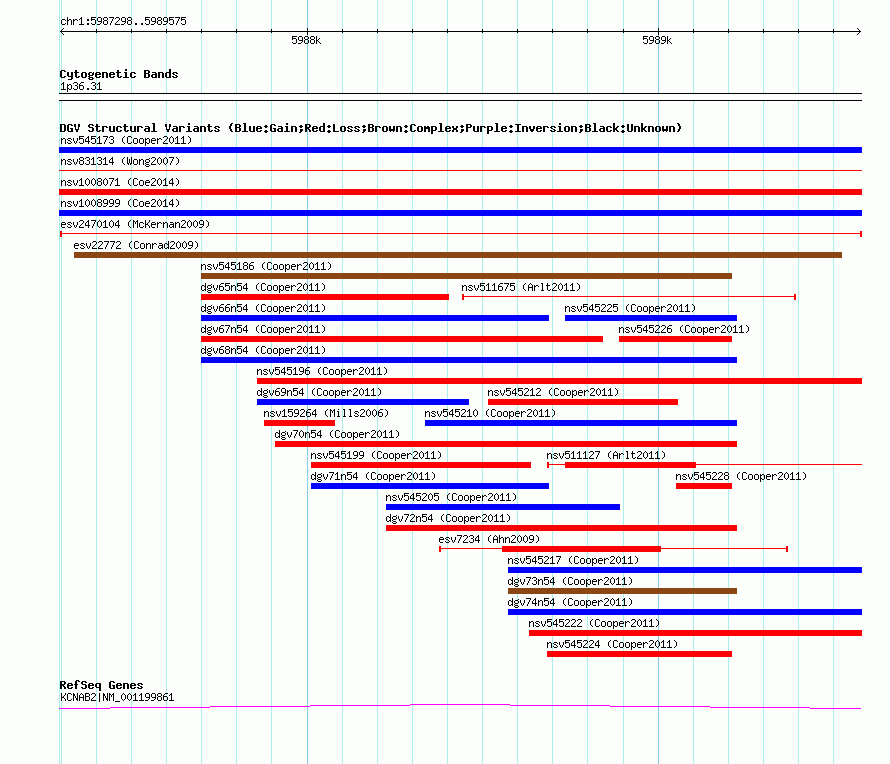Open the nsv511675 (Arlt2011) variant line
This screenshot has height=764, width=890.
[629, 297]
